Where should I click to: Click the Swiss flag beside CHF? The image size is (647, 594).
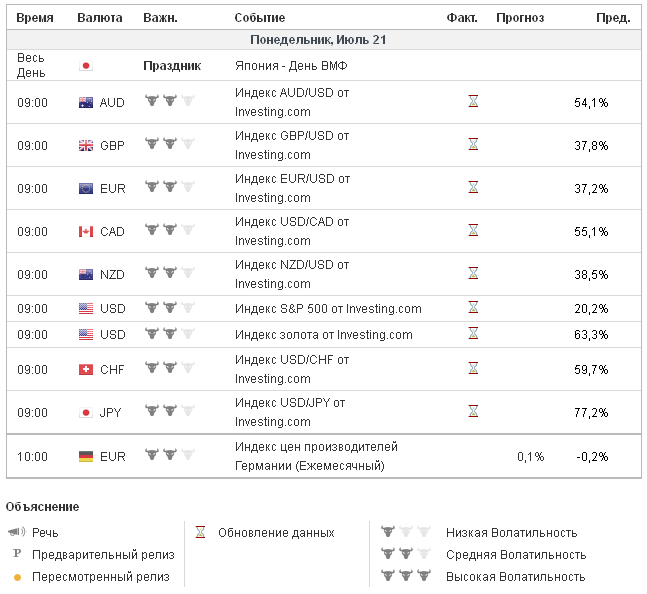point(86,370)
